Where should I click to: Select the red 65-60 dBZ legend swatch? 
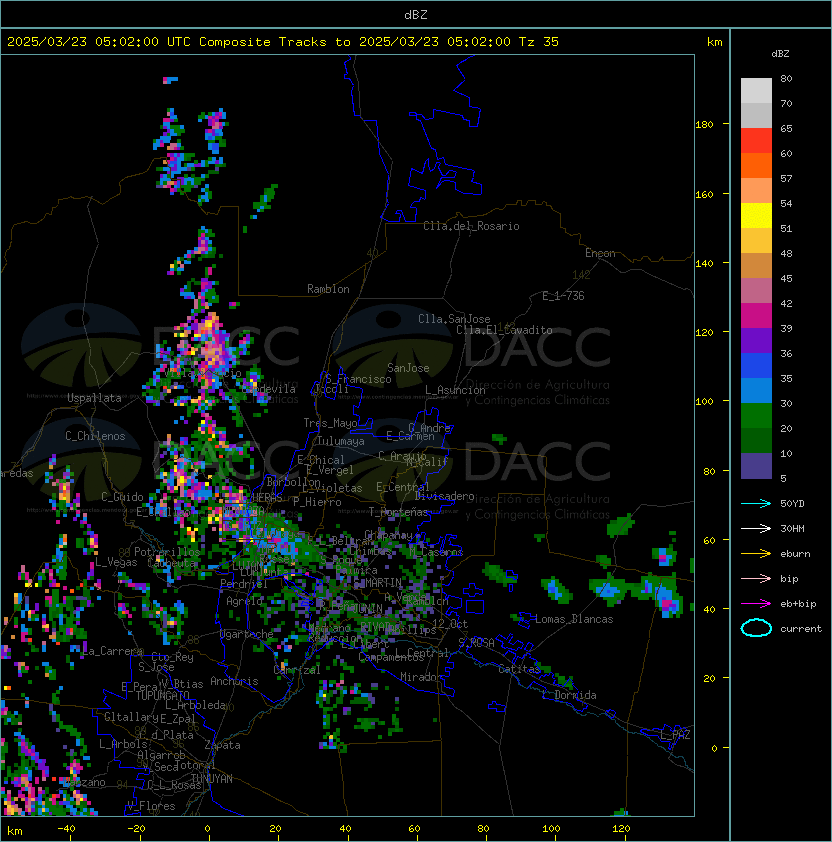[x=756, y=141]
